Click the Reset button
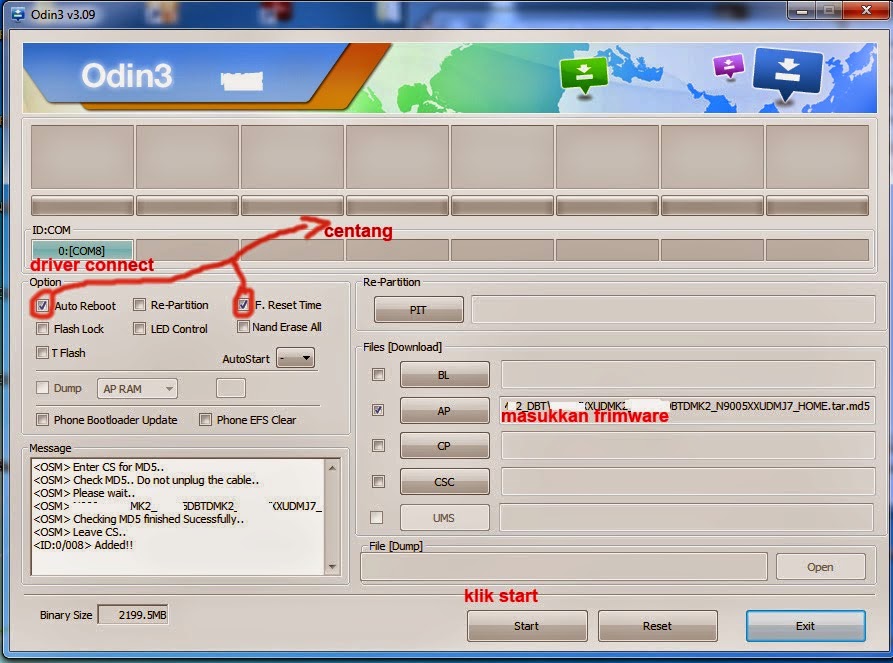893x663 pixels. click(x=658, y=625)
